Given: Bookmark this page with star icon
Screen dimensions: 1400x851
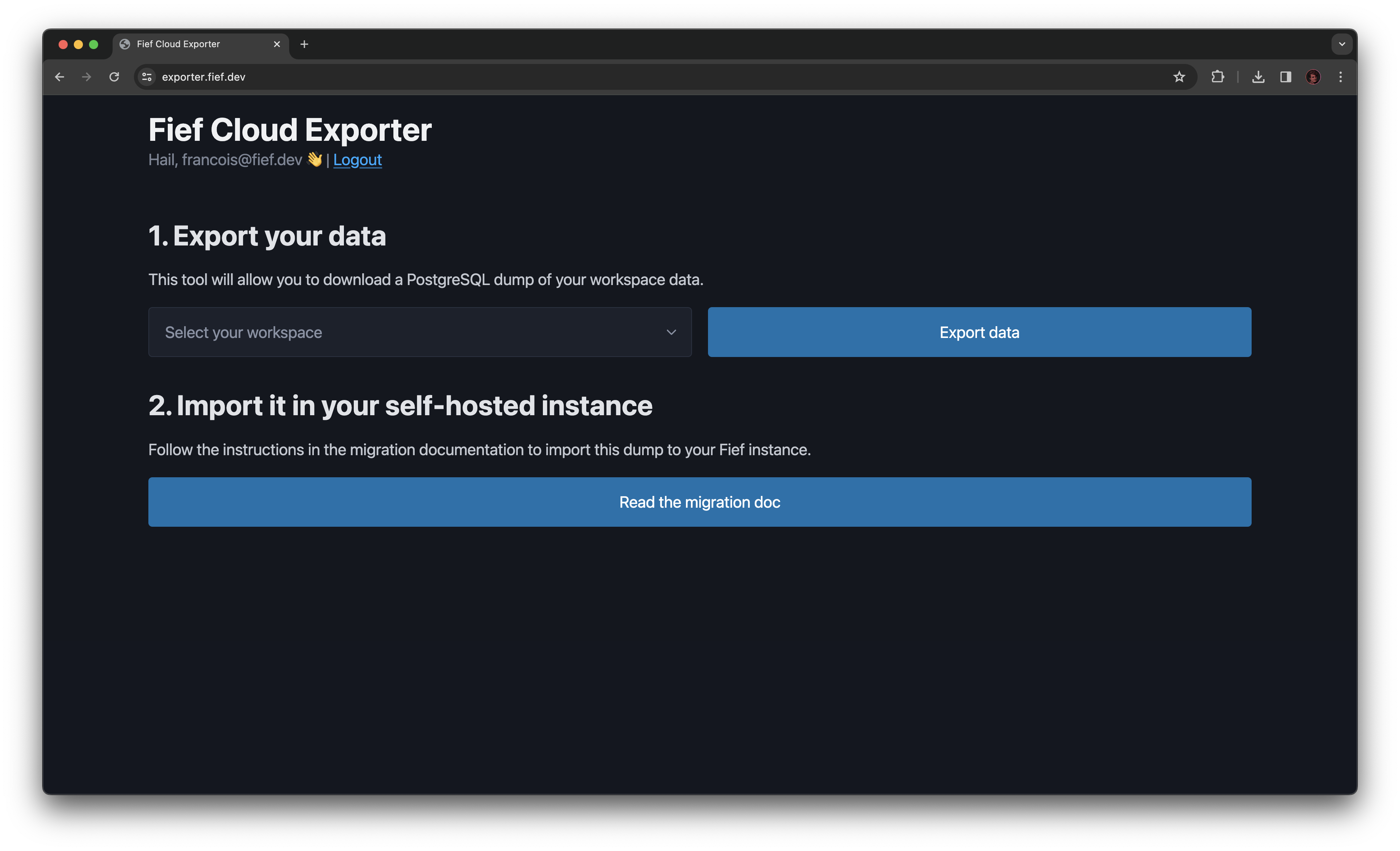Looking at the screenshot, I should pos(1179,77).
